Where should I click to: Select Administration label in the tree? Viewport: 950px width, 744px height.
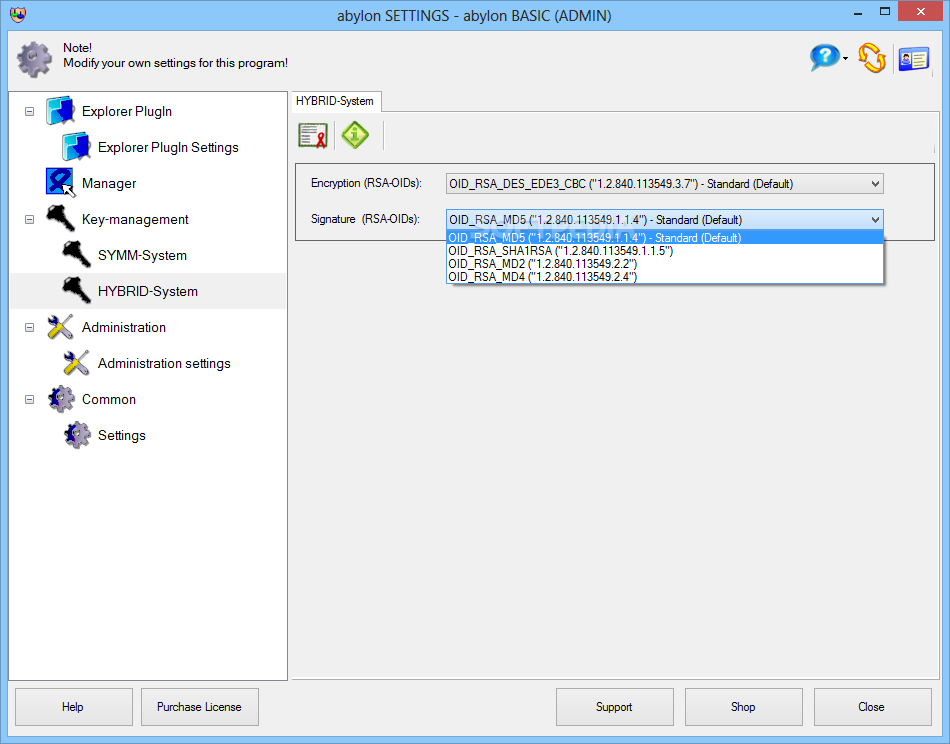tap(124, 327)
